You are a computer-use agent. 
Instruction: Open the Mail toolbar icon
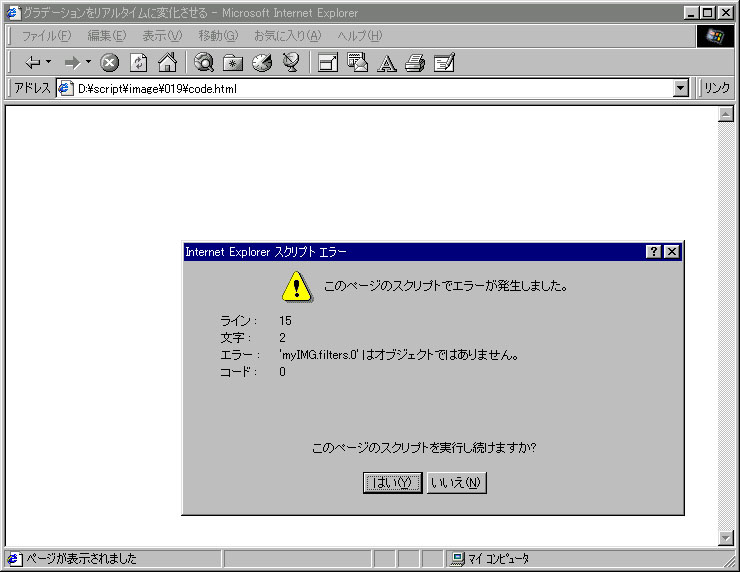click(x=358, y=62)
